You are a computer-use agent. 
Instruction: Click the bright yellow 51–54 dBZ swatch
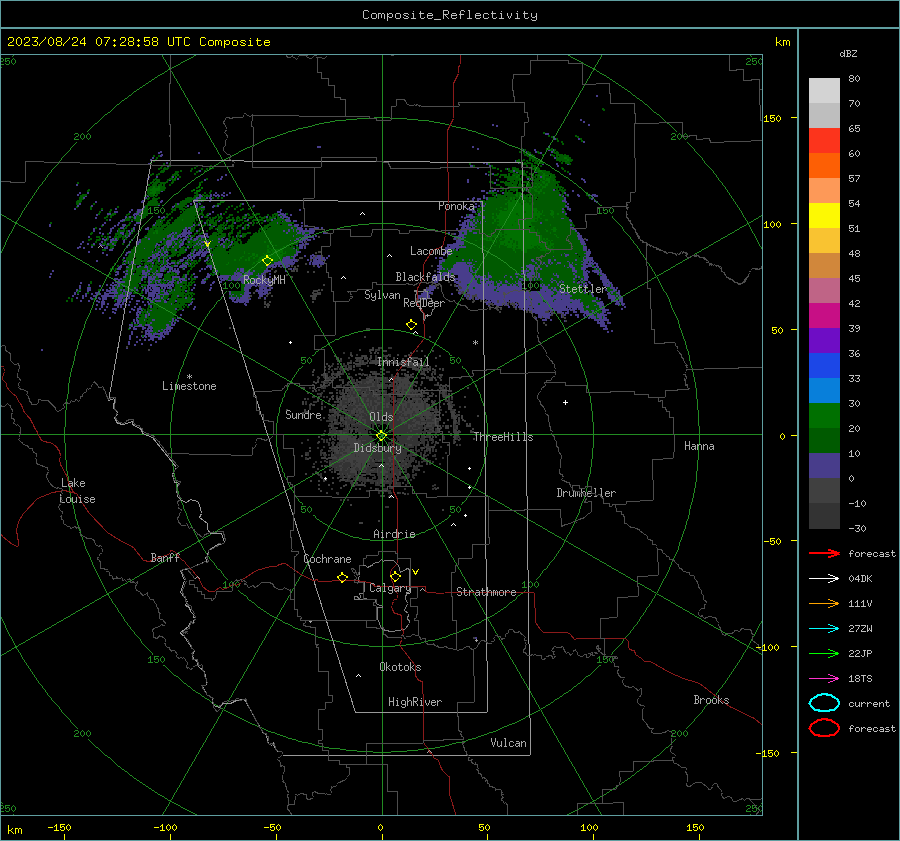[824, 216]
